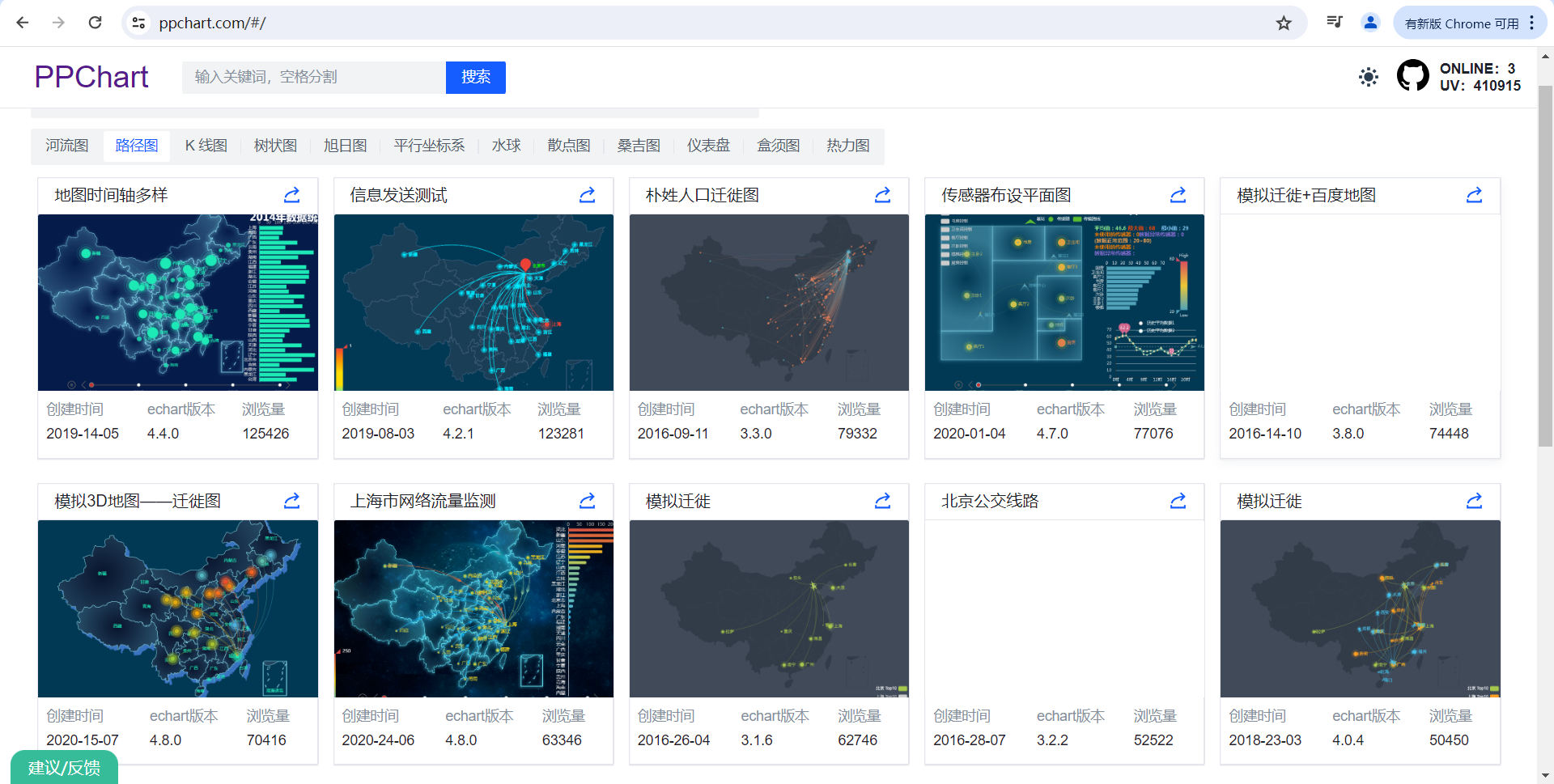Toggle the media control icon in browser toolbar

click(1334, 23)
